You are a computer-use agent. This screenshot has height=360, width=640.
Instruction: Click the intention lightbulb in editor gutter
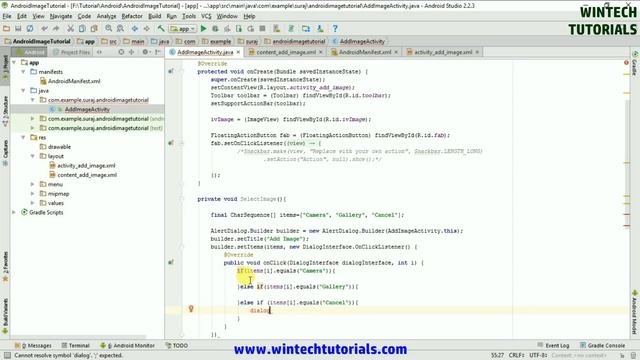pos(191,309)
